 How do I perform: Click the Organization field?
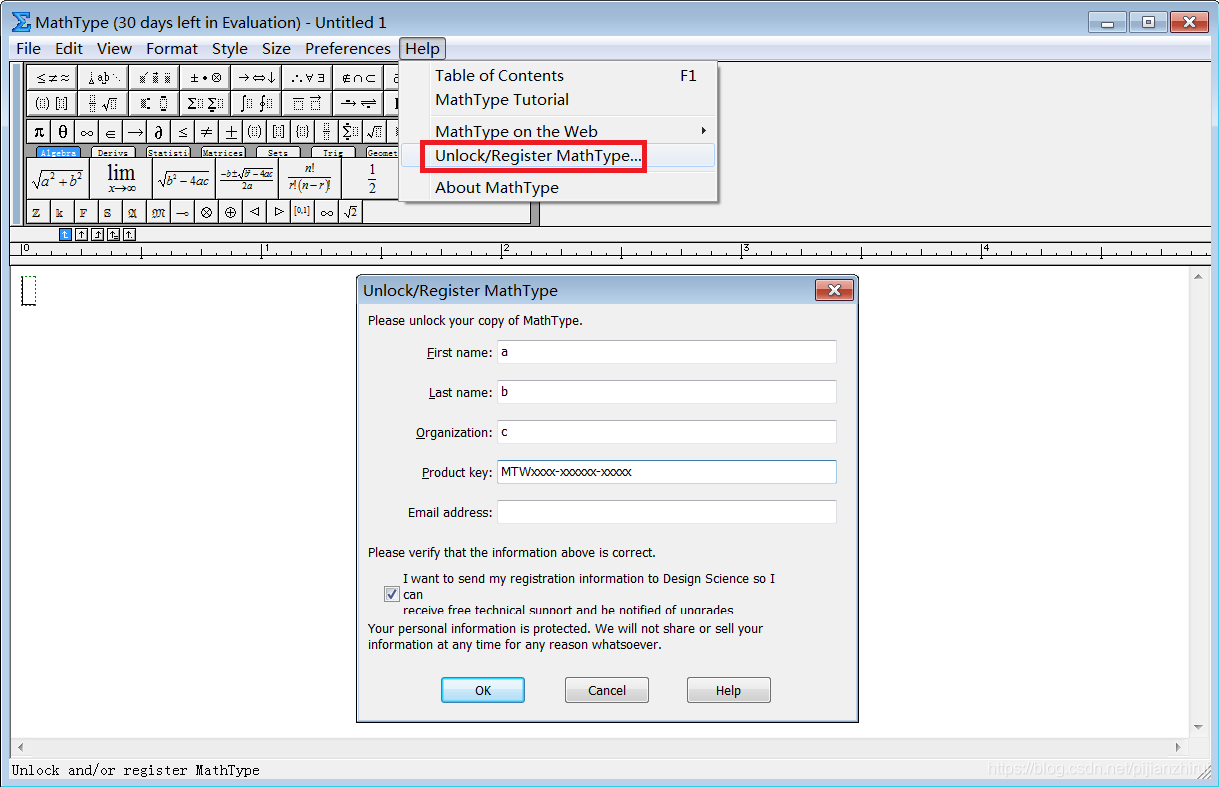pos(667,432)
